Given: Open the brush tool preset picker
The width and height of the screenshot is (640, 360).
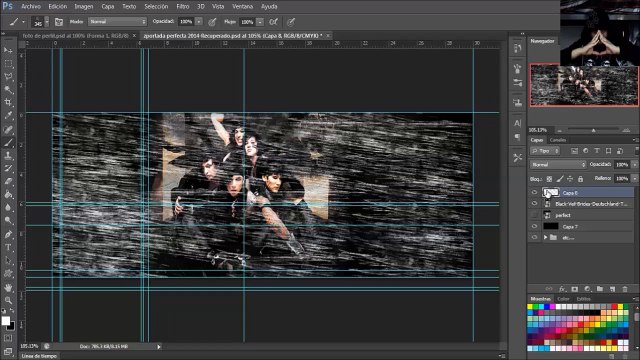Looking at the screenshot, I should (17, 22).
